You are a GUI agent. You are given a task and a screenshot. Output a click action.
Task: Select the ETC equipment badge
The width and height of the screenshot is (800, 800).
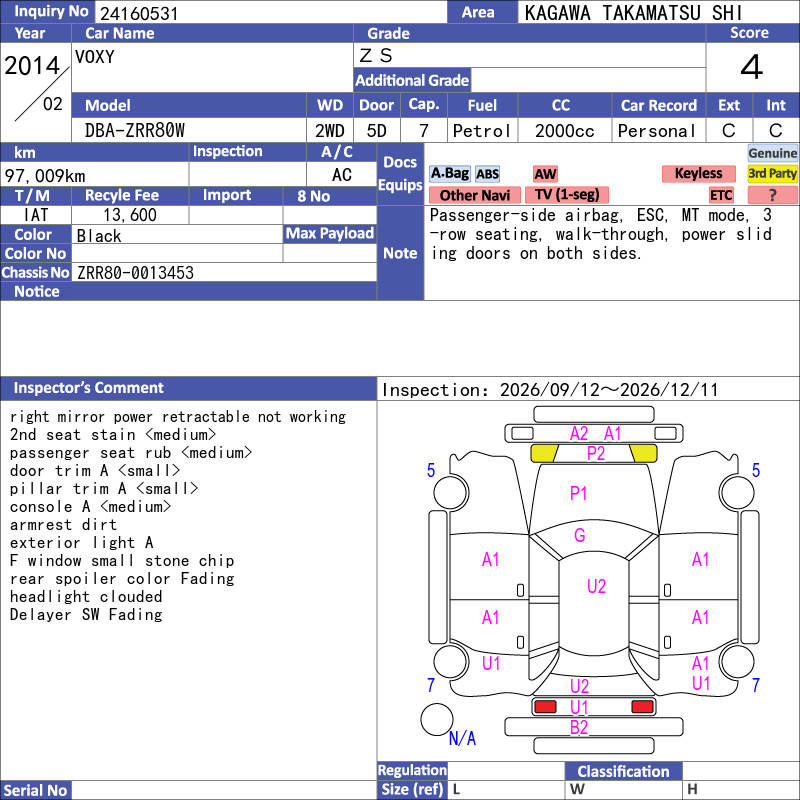click(721, 195)
